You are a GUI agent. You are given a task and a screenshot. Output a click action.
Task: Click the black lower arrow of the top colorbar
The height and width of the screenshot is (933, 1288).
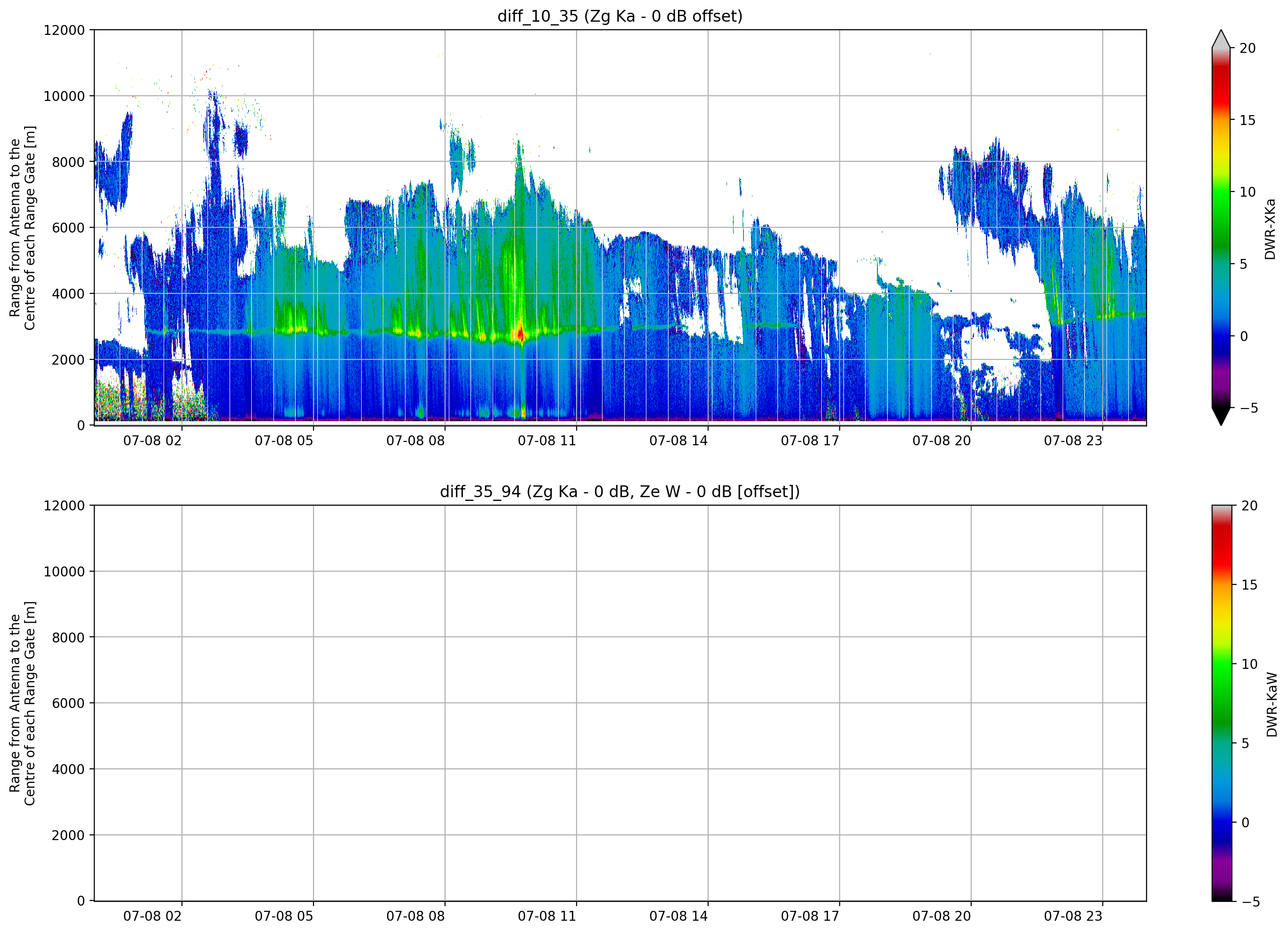(1221, 416)
